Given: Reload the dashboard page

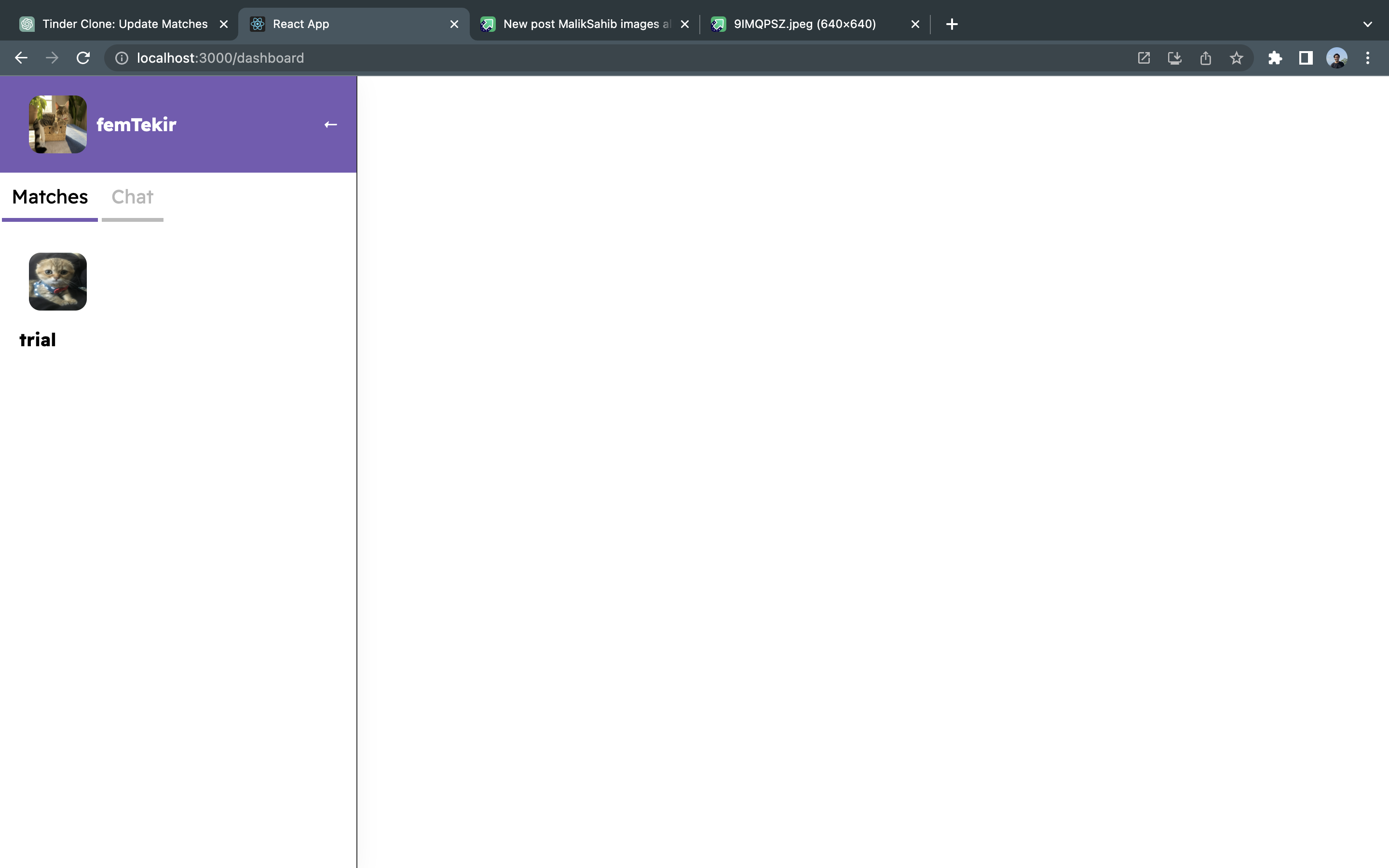Looking at the screenshot, I should [x=83, y=58].
